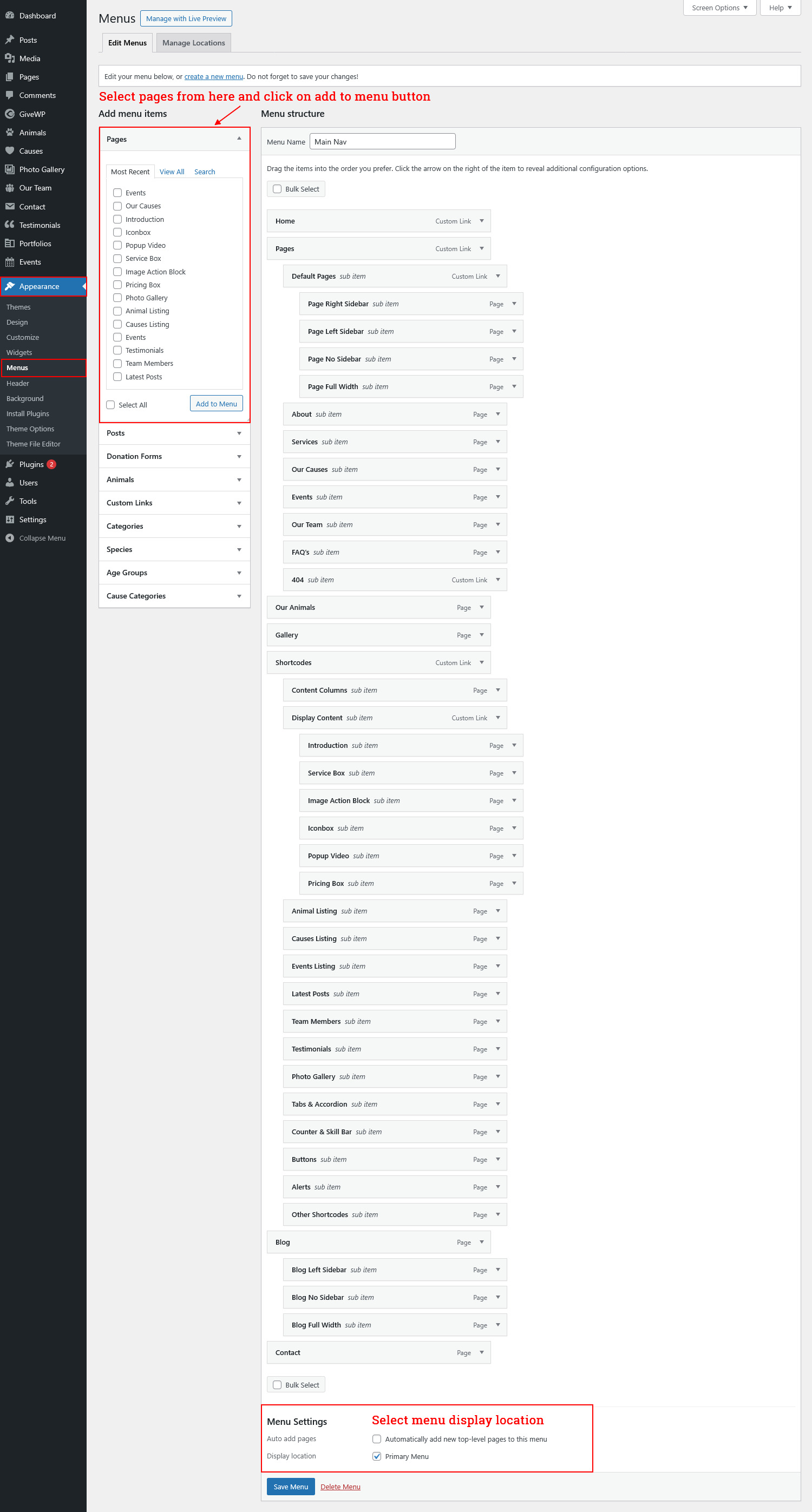Click the Tools wrench icon
The height and width of the screenshot is (1512, 812).
(x=9, y=501)
